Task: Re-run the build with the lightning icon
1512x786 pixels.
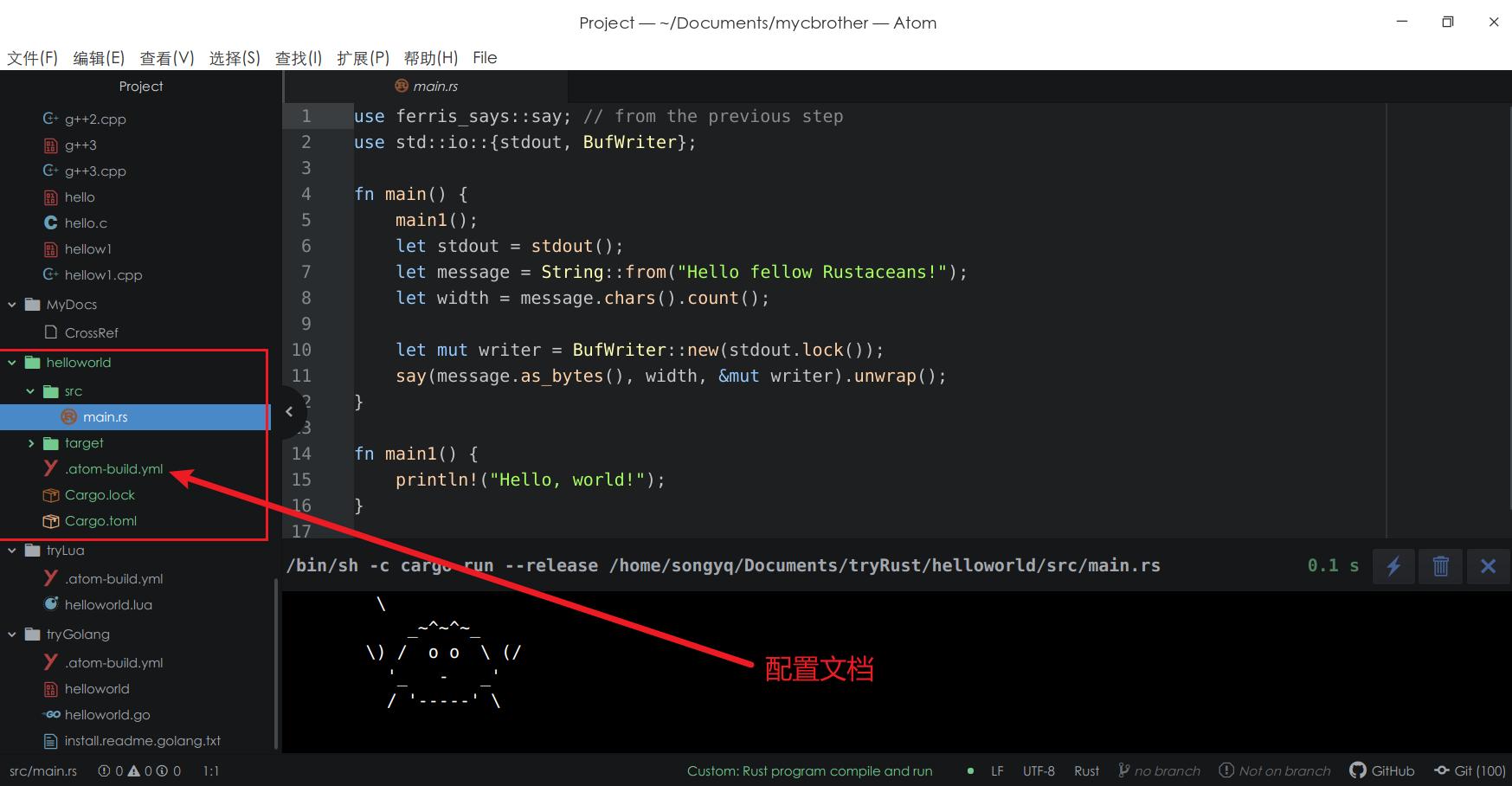Action: pyautogui.click(x=1393, y=566)
